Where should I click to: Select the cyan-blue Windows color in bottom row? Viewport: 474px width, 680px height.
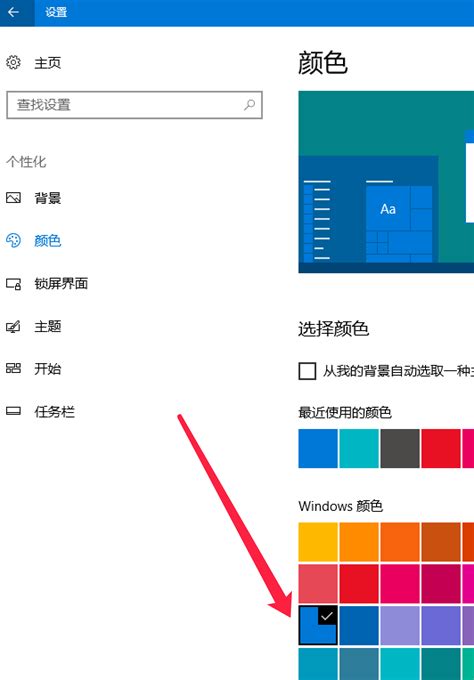point(318,664)
